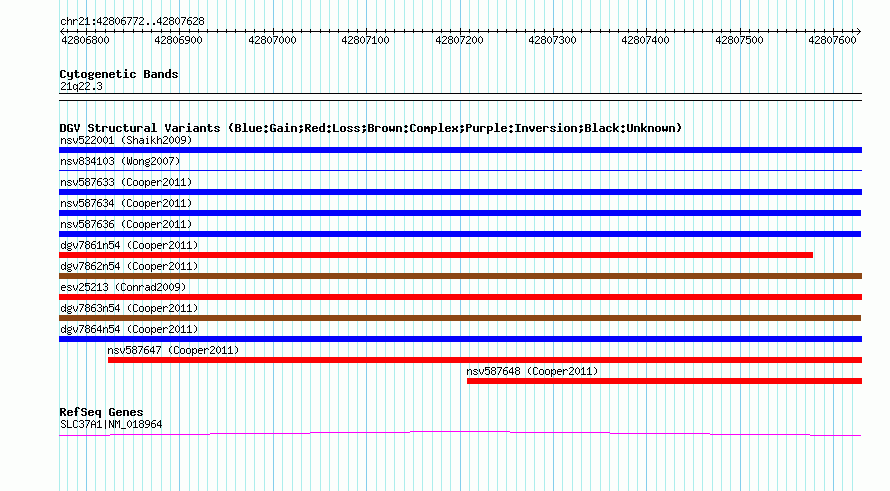Open the nsv587648 (Cooper2011) label
This screenshot has width=890, height=491.
[x=532, y=371]
